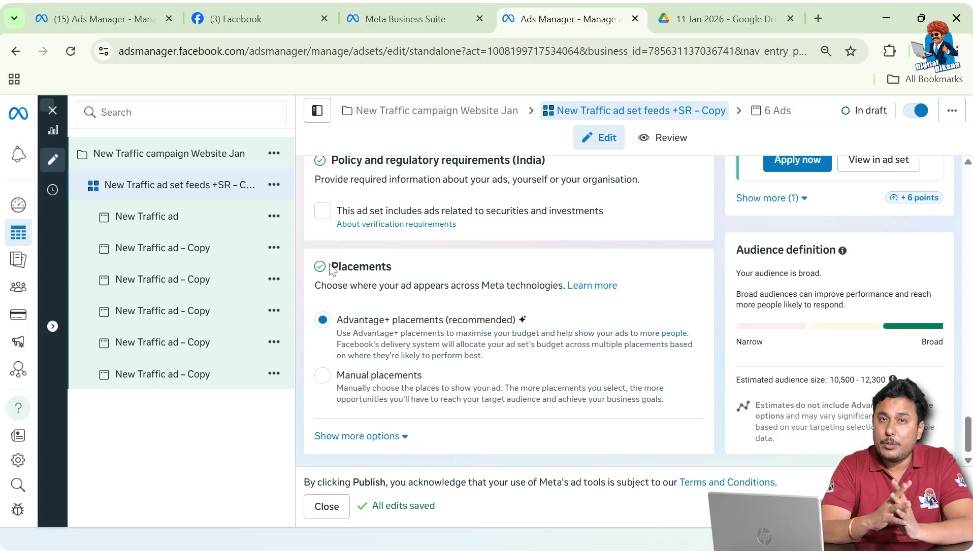Viewport: 973px width, 552px height.
Task: Click the Search field in campaign panel
Action: pos(182,112)
